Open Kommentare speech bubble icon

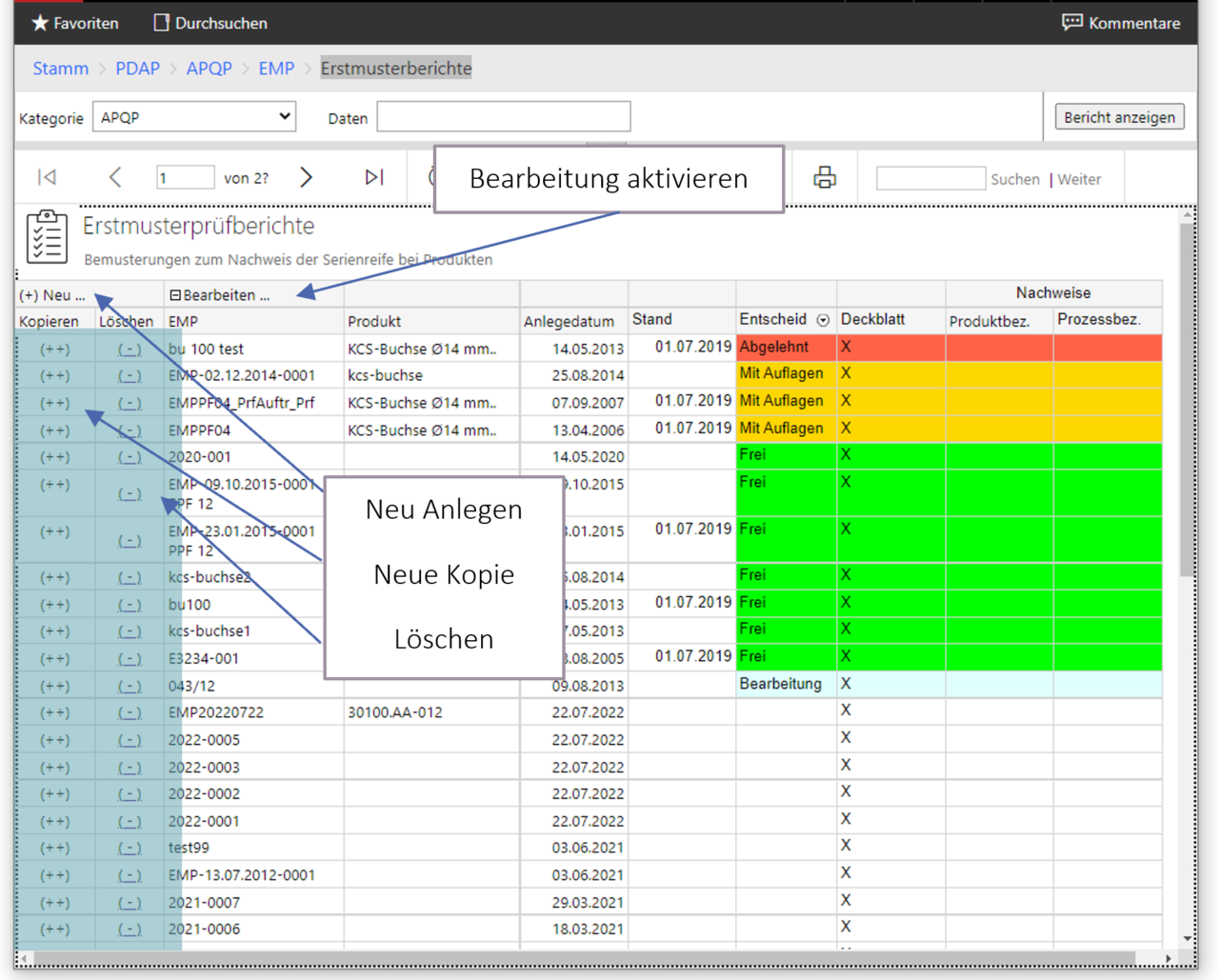pyautogui.click(x=1072, y=23)
